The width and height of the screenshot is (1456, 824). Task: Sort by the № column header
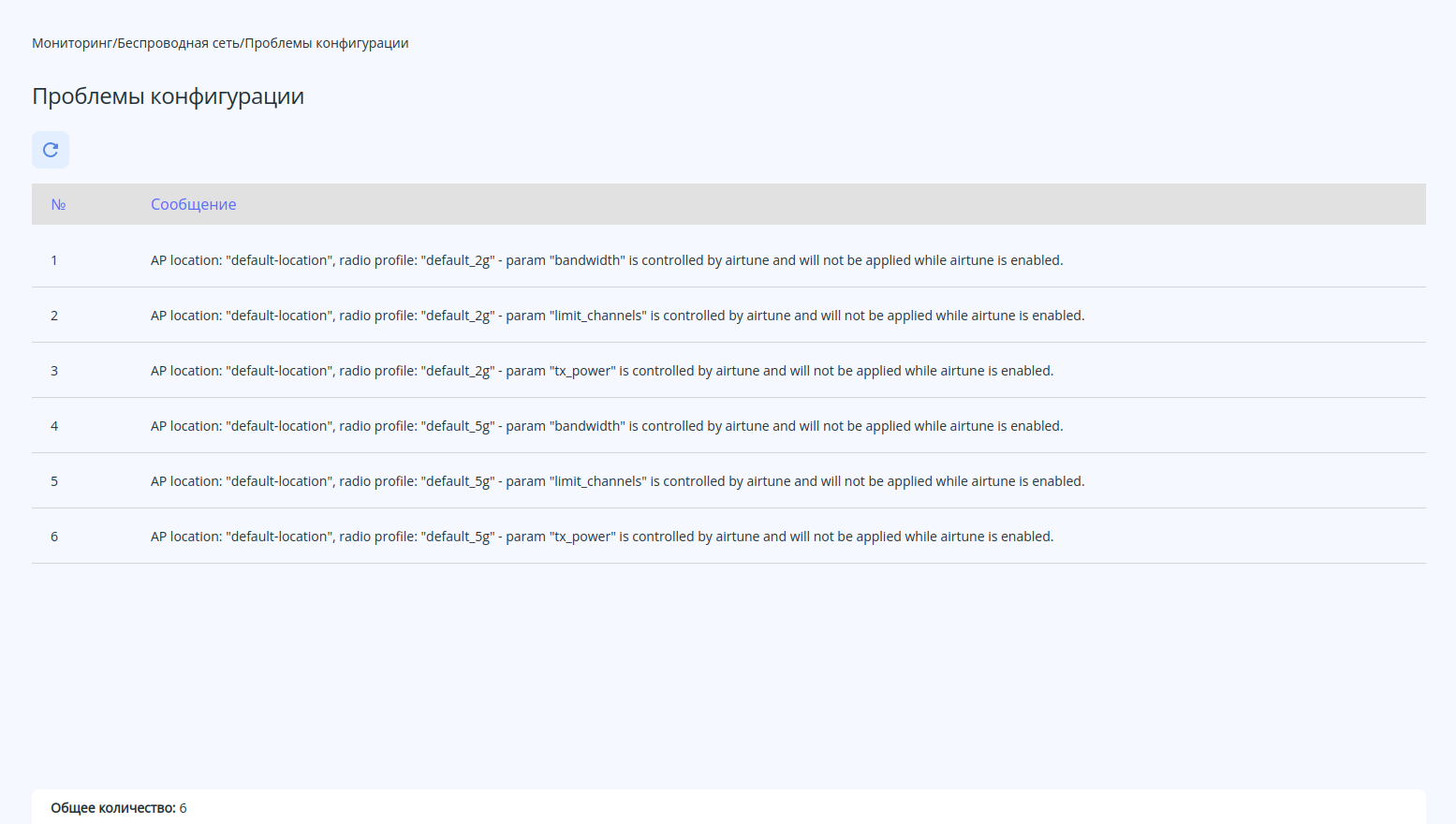coord(58,204)
